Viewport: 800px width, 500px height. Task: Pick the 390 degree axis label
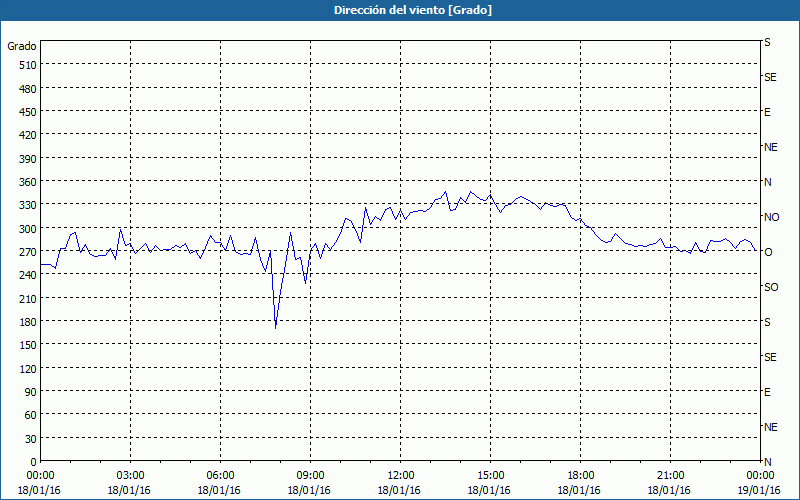coord(29,159)
